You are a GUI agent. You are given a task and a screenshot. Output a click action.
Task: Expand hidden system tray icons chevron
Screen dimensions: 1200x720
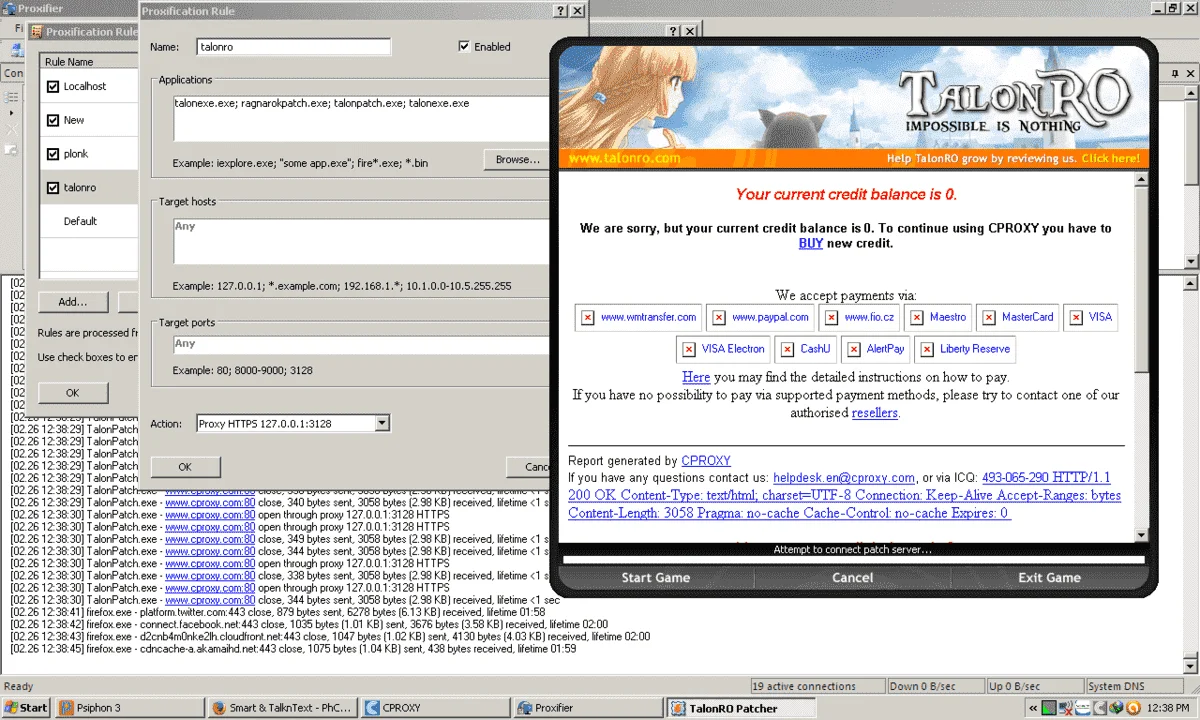point(1031,708)
